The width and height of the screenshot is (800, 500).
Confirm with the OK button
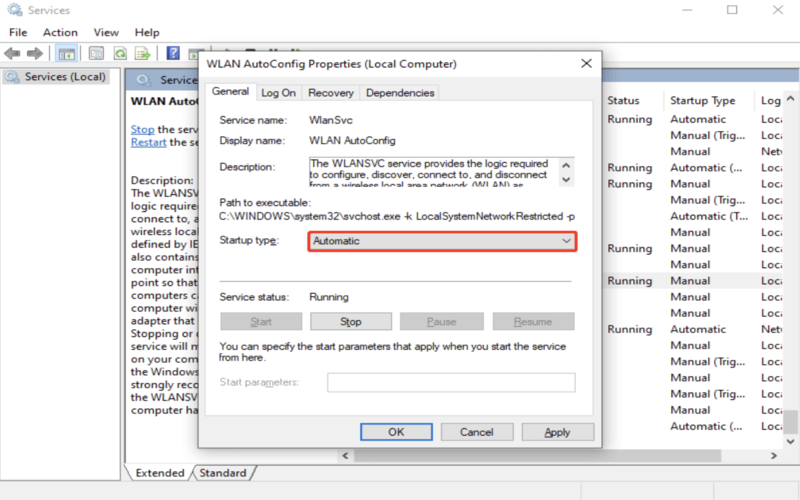(396, 432)
